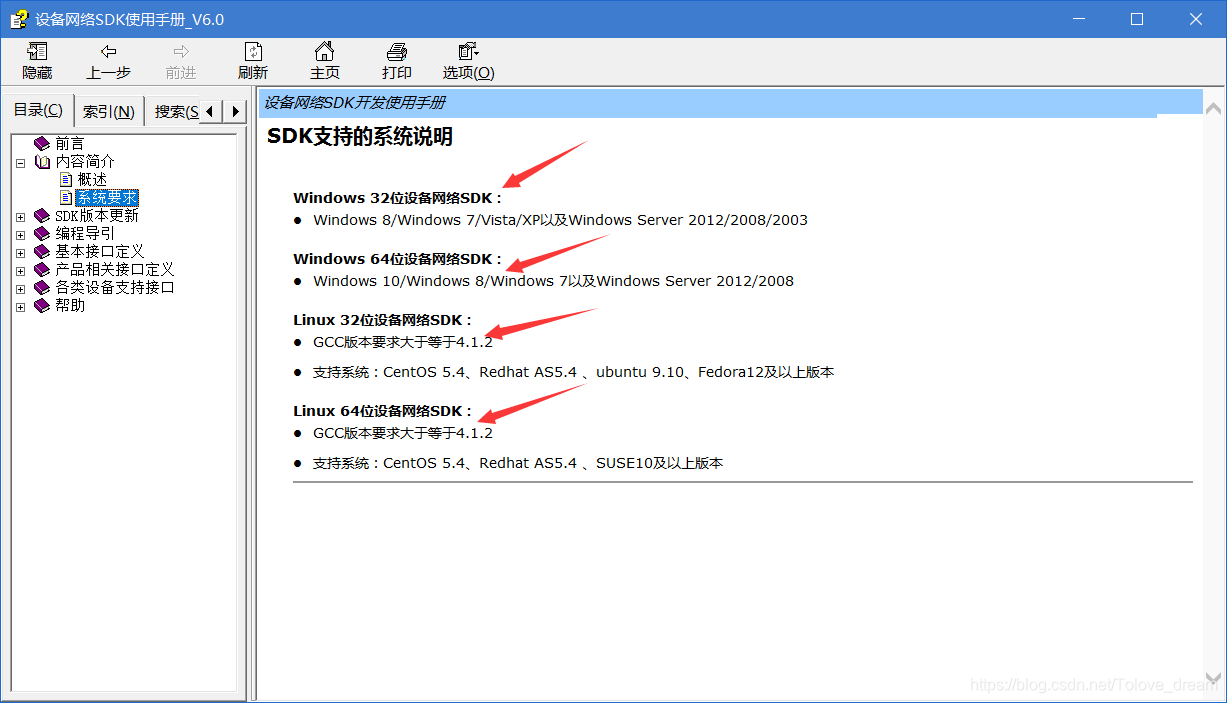Click the Linux 32位设备网络SDK heading
The image size is (1227, 703).
[383, 320]
